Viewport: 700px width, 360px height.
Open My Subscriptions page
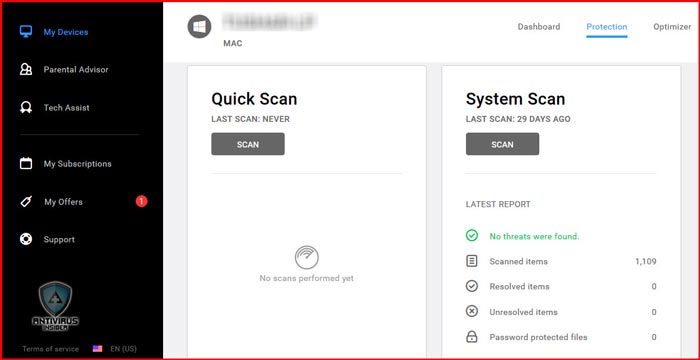pos(78,164)
